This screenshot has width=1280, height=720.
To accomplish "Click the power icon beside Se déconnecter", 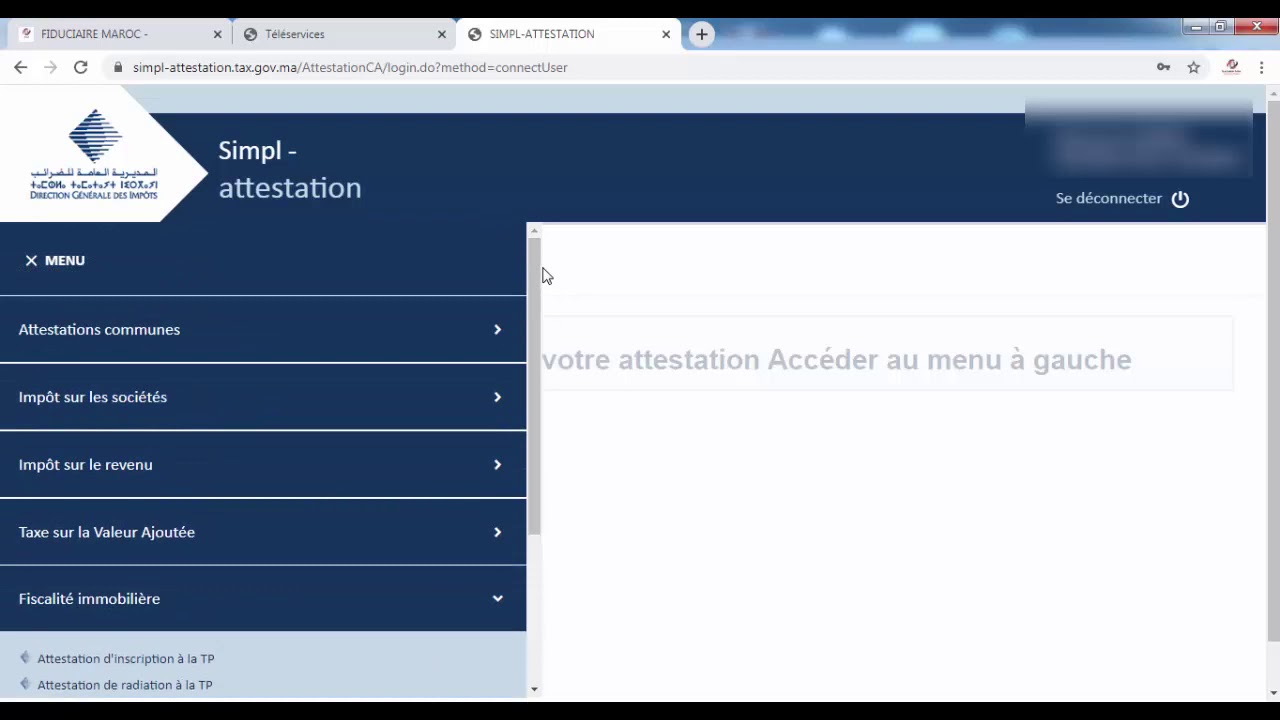I will [x=1180, y=199].
